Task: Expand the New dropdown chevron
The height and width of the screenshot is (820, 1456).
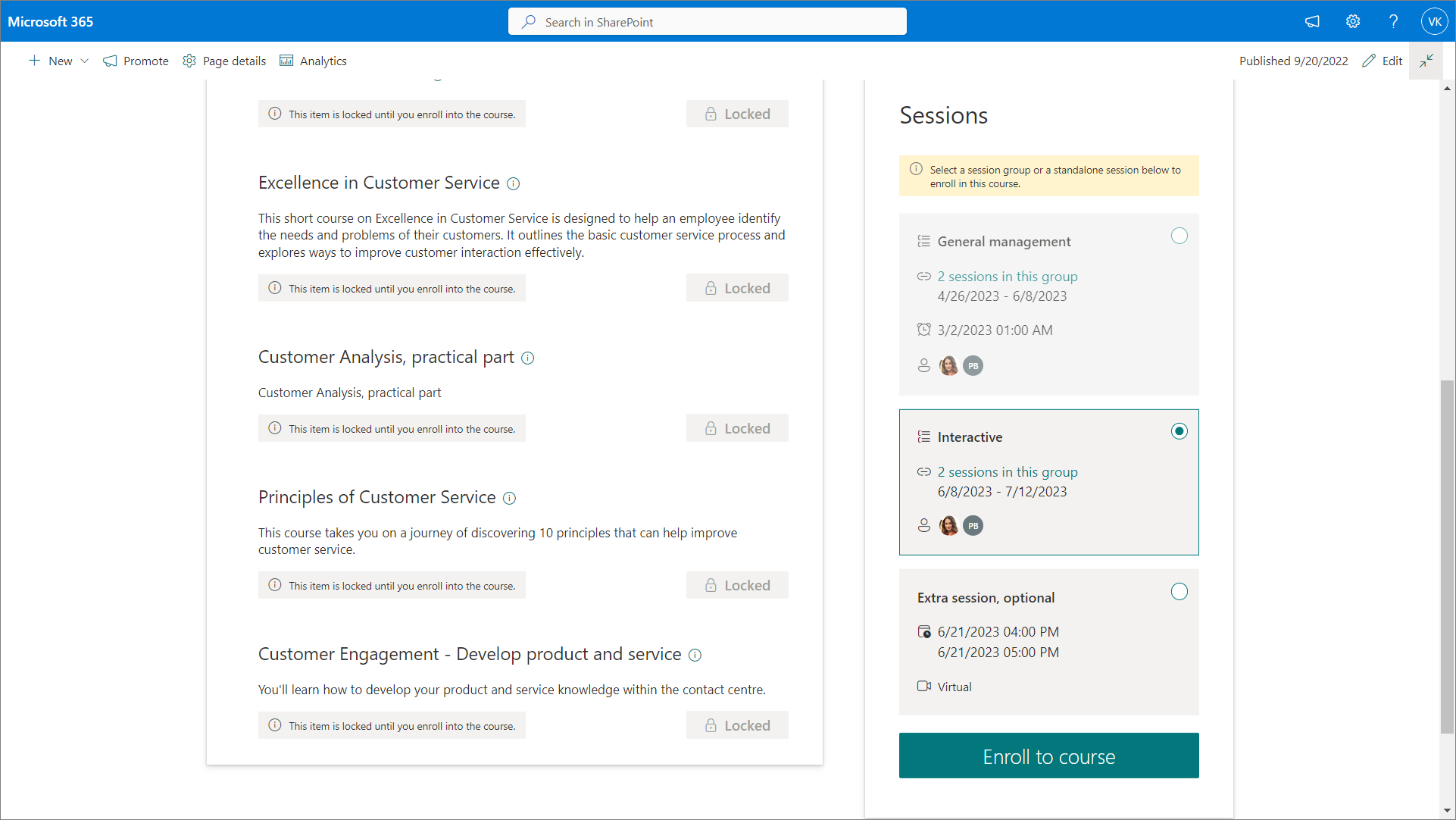Action: (84, 61)
